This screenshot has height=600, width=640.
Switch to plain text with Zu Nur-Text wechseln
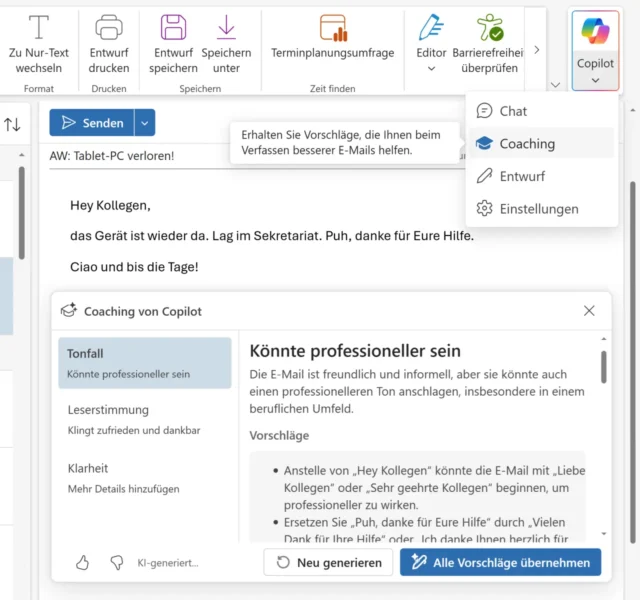(x=39, y=44)
